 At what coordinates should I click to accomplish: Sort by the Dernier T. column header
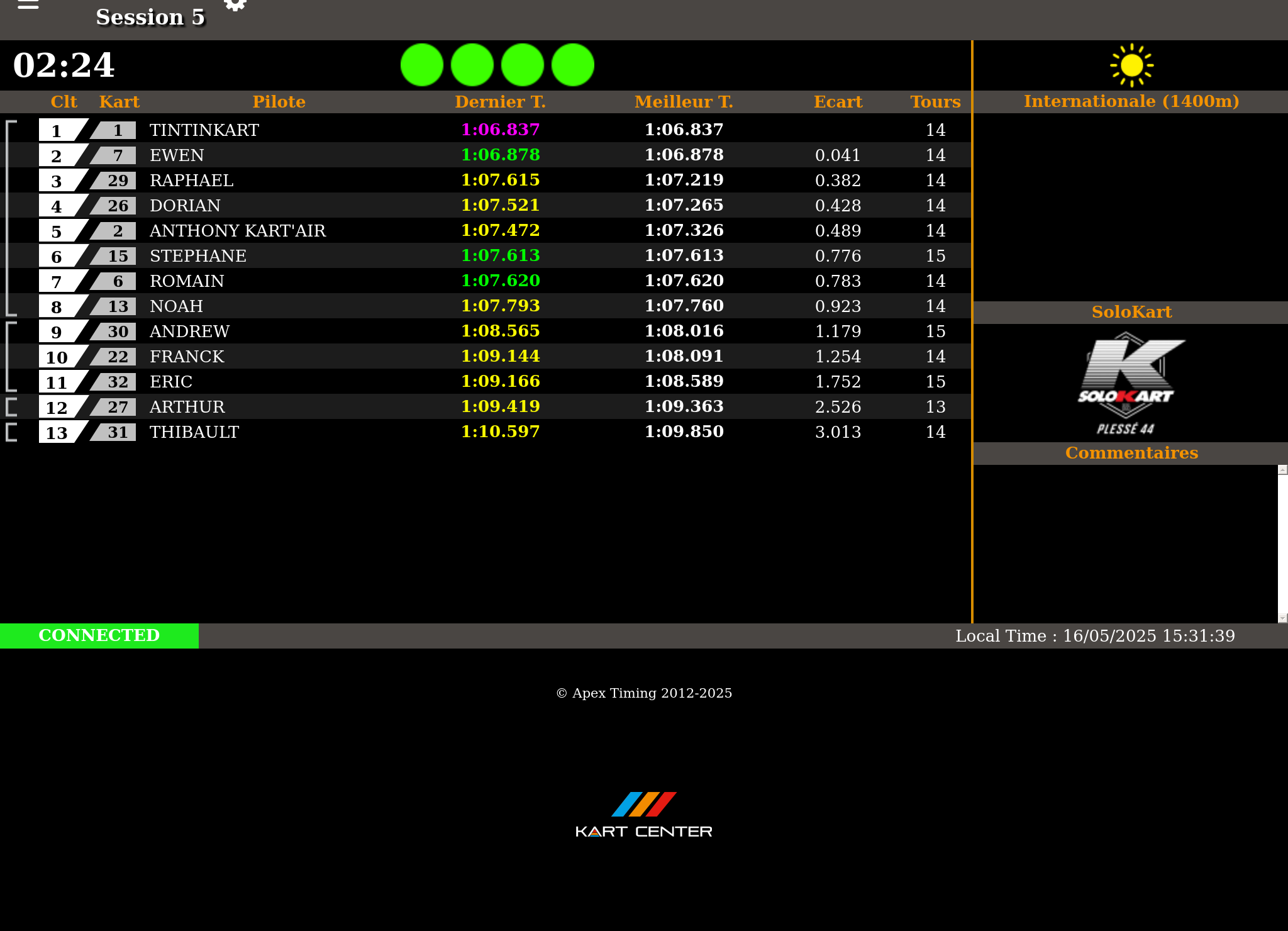[x=500, y=102]
